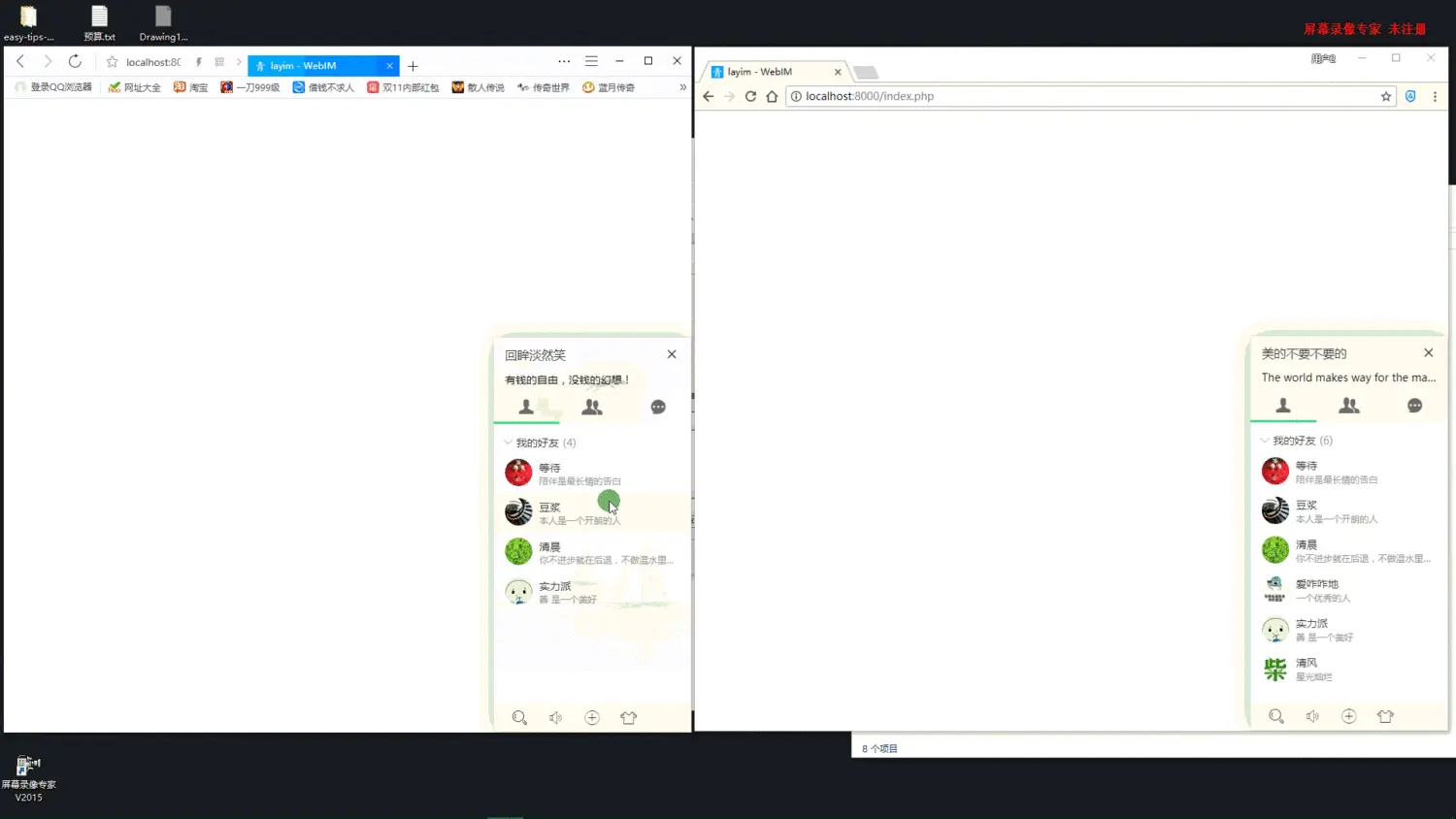Open the 借钱不求人 bookmark
Image resolution: width=1456 pixels, height=819 pixels.
pyautogui.click(x=323, y=87)
